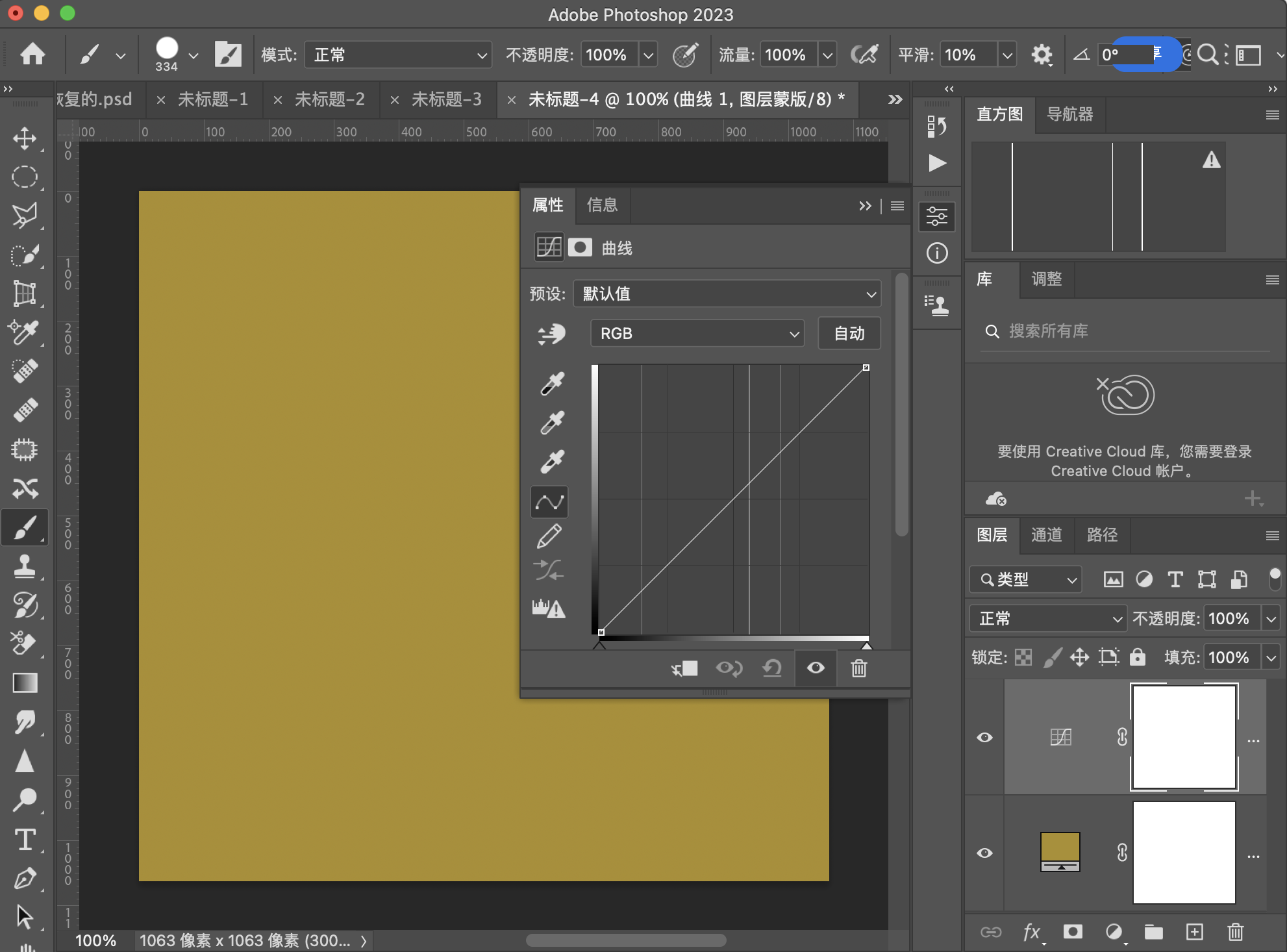Expand brush opacity 不透明度 dropdown

click(648, 55)
